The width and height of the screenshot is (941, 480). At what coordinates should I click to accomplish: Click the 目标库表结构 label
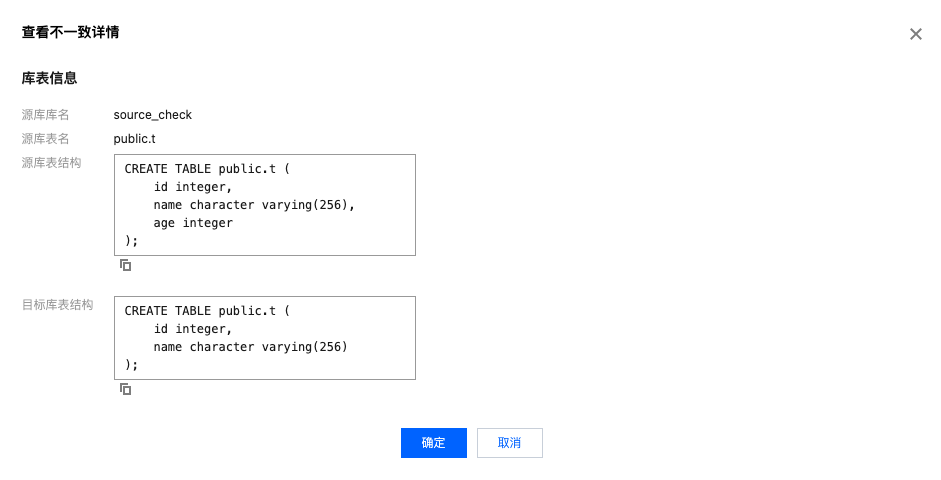(58, 304)
